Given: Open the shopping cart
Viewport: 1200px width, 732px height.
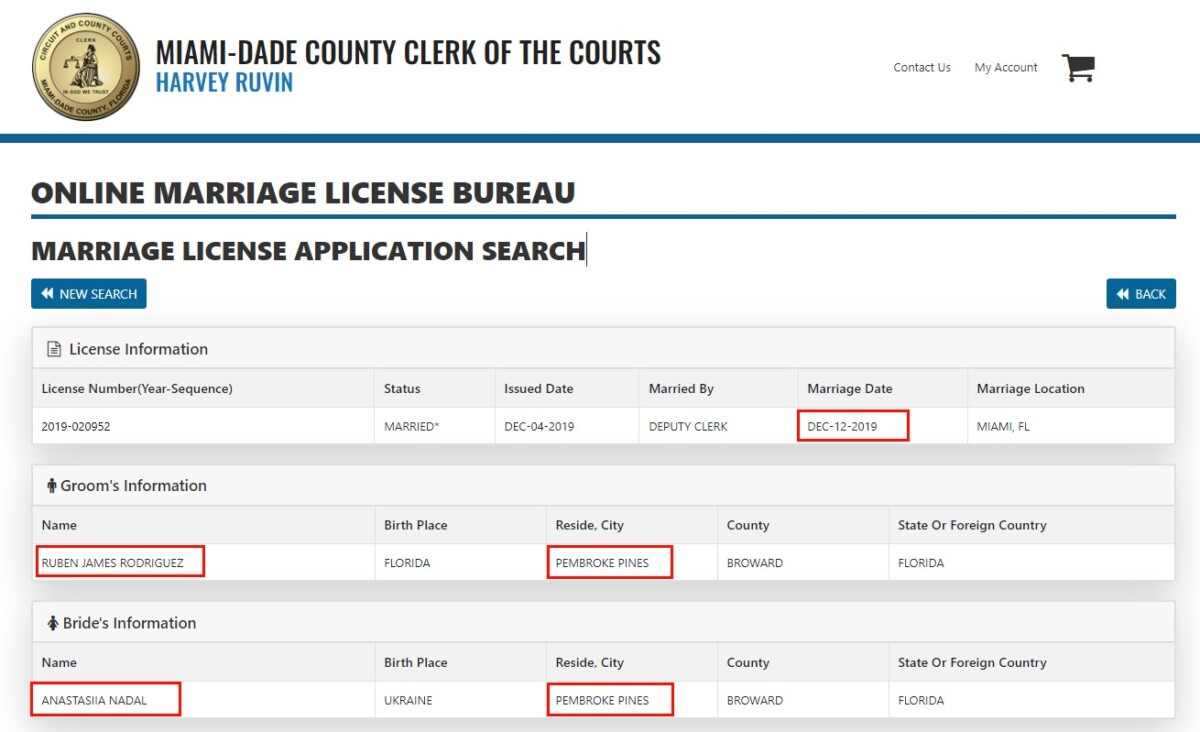Looking at the screenshot, I should click(1078, 68).
